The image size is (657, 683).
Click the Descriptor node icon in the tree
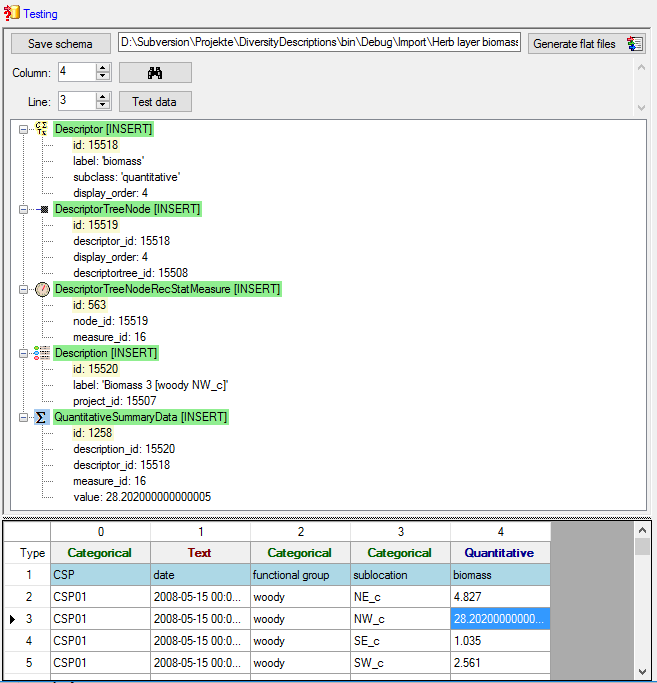coord(42,129)
